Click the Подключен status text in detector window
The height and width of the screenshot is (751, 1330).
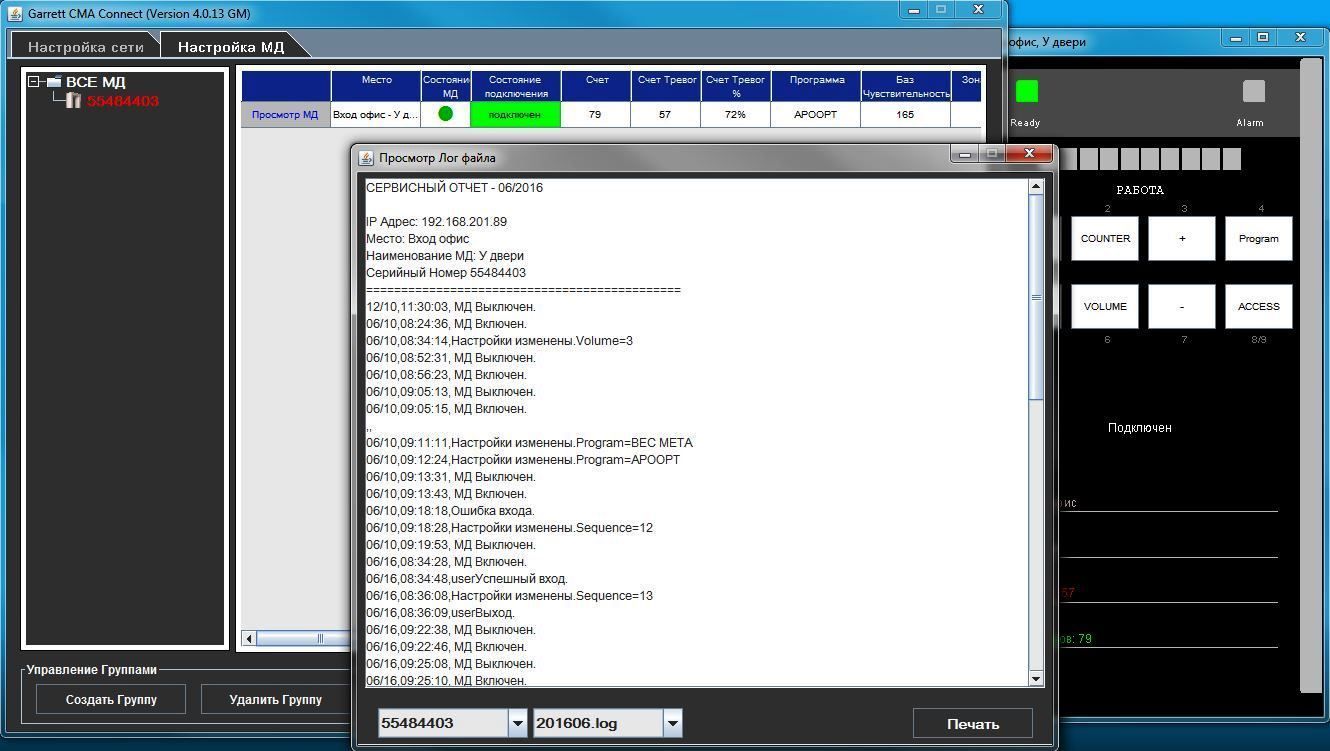(x=1140, y=428)
